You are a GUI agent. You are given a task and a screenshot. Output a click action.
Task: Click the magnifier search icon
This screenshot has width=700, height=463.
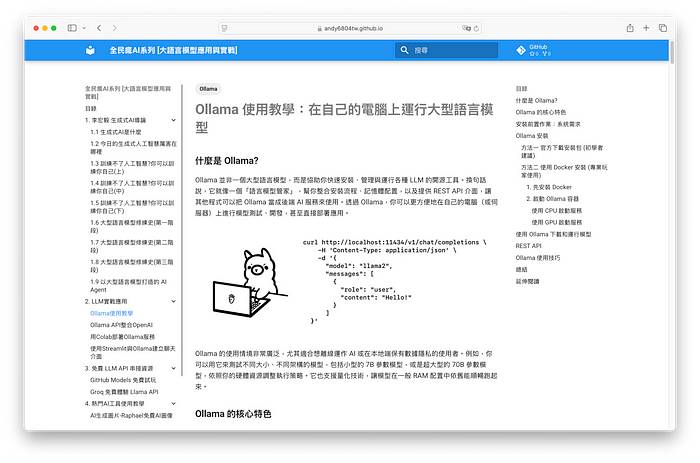(404, 50)
